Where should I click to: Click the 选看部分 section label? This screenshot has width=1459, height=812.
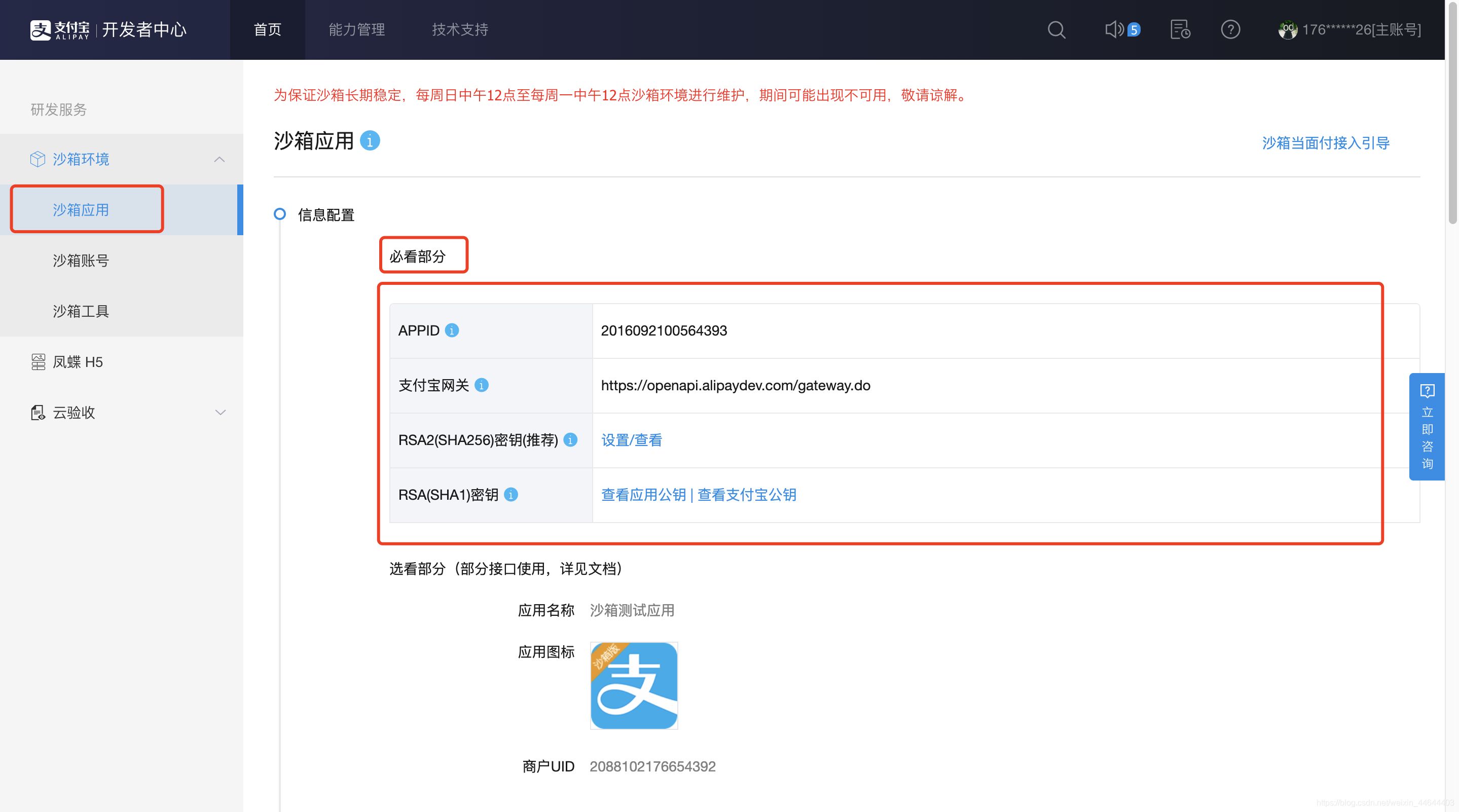click(x=506, y=569)
